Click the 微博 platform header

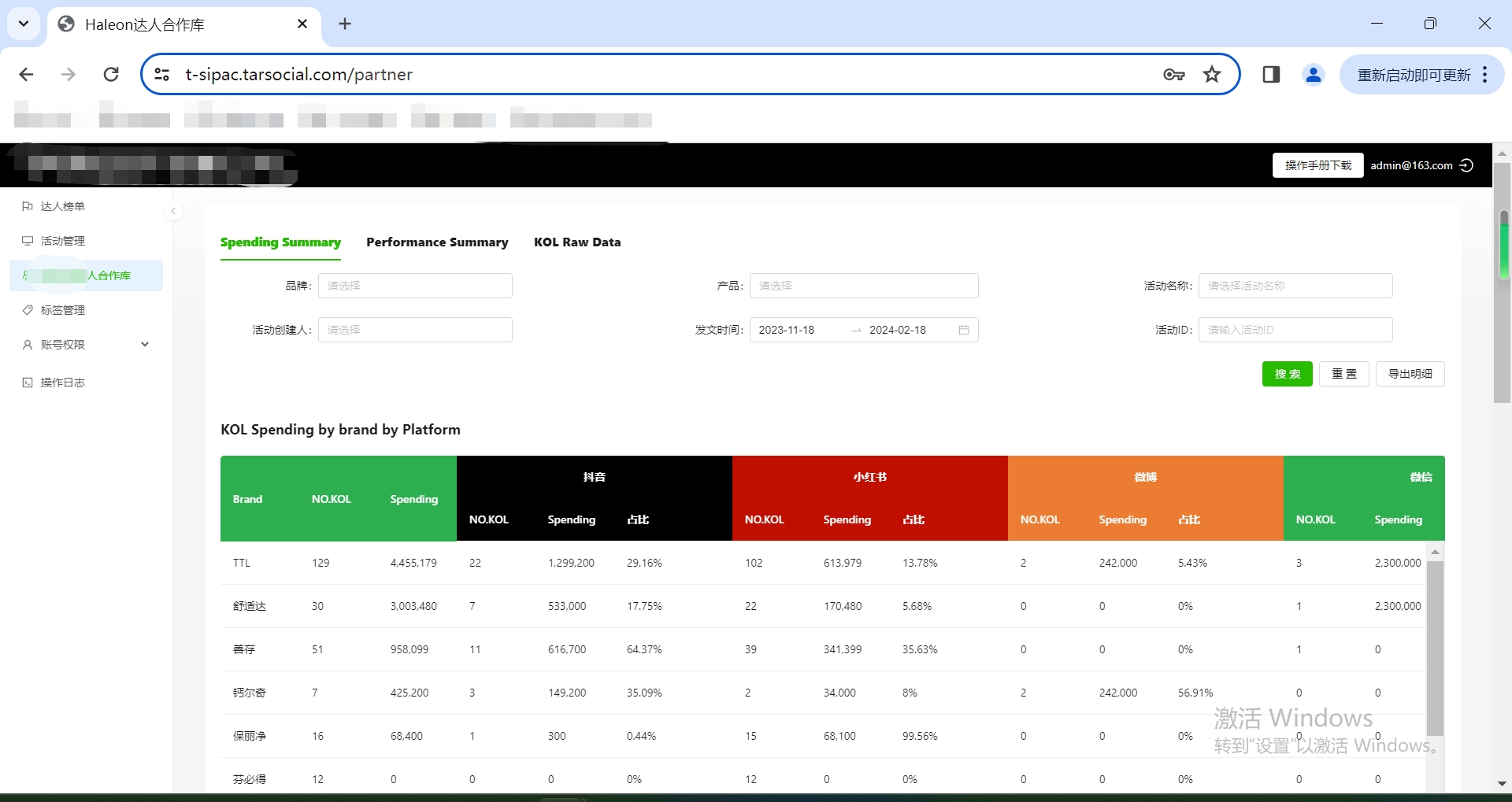point(1146,477)
